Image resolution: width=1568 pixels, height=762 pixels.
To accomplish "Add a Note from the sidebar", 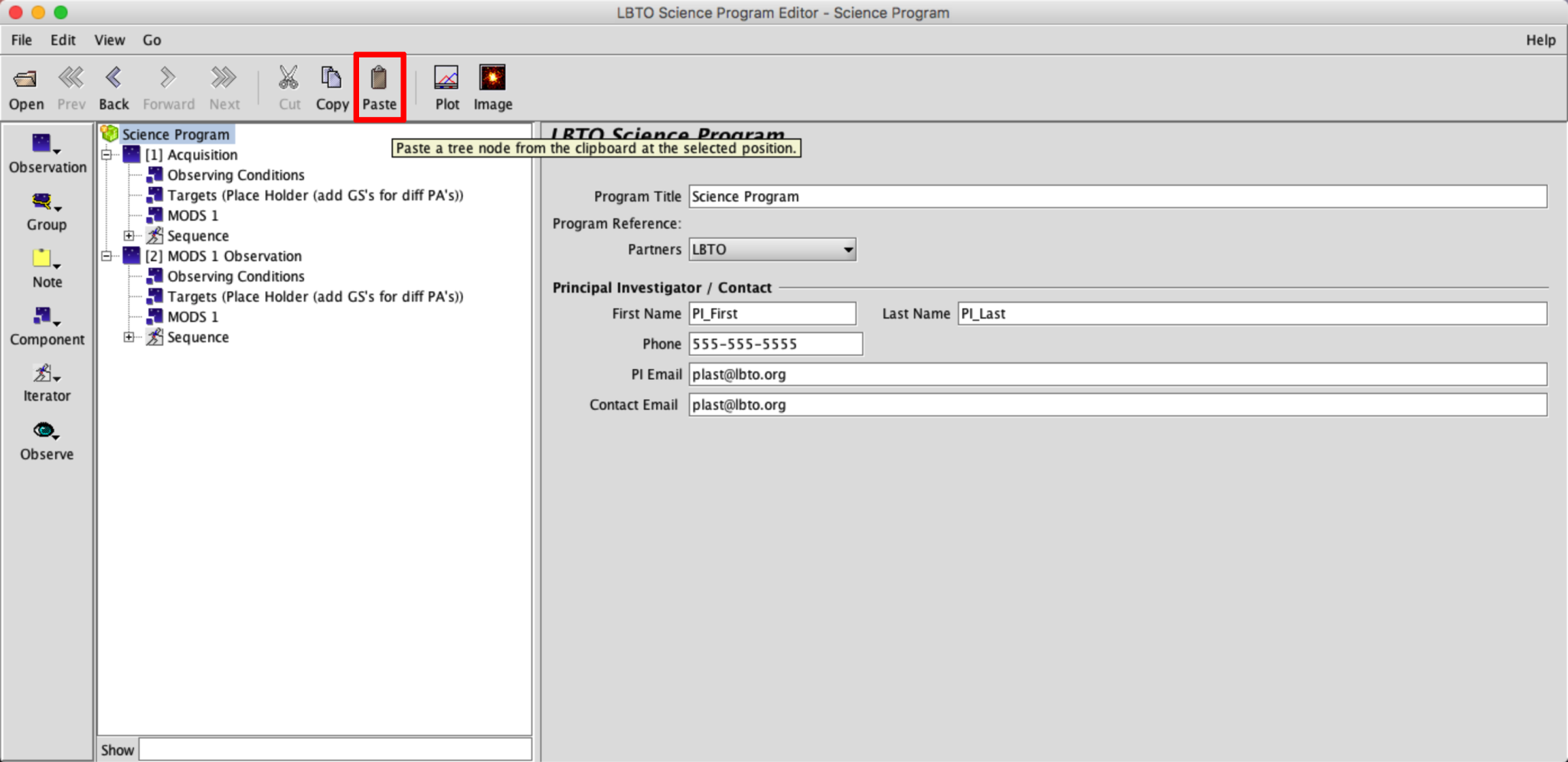I will point(47,269).
